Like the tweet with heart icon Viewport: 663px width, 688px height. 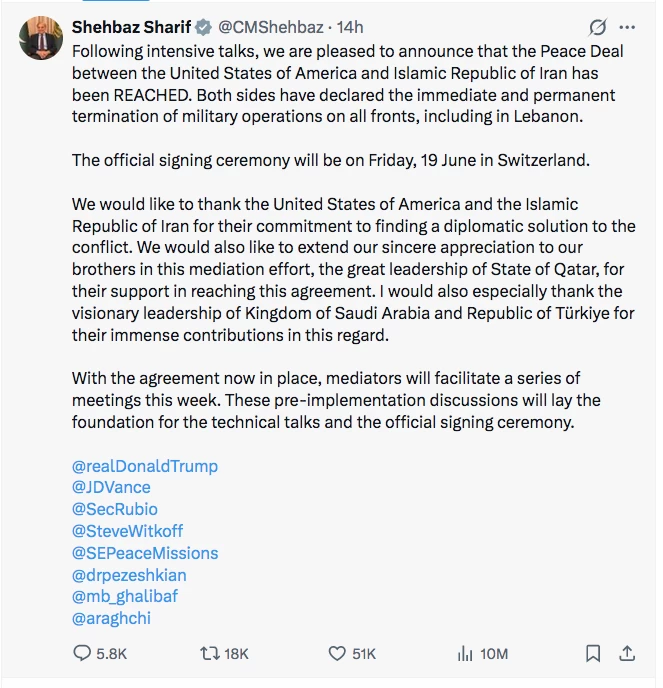[337, 654]
